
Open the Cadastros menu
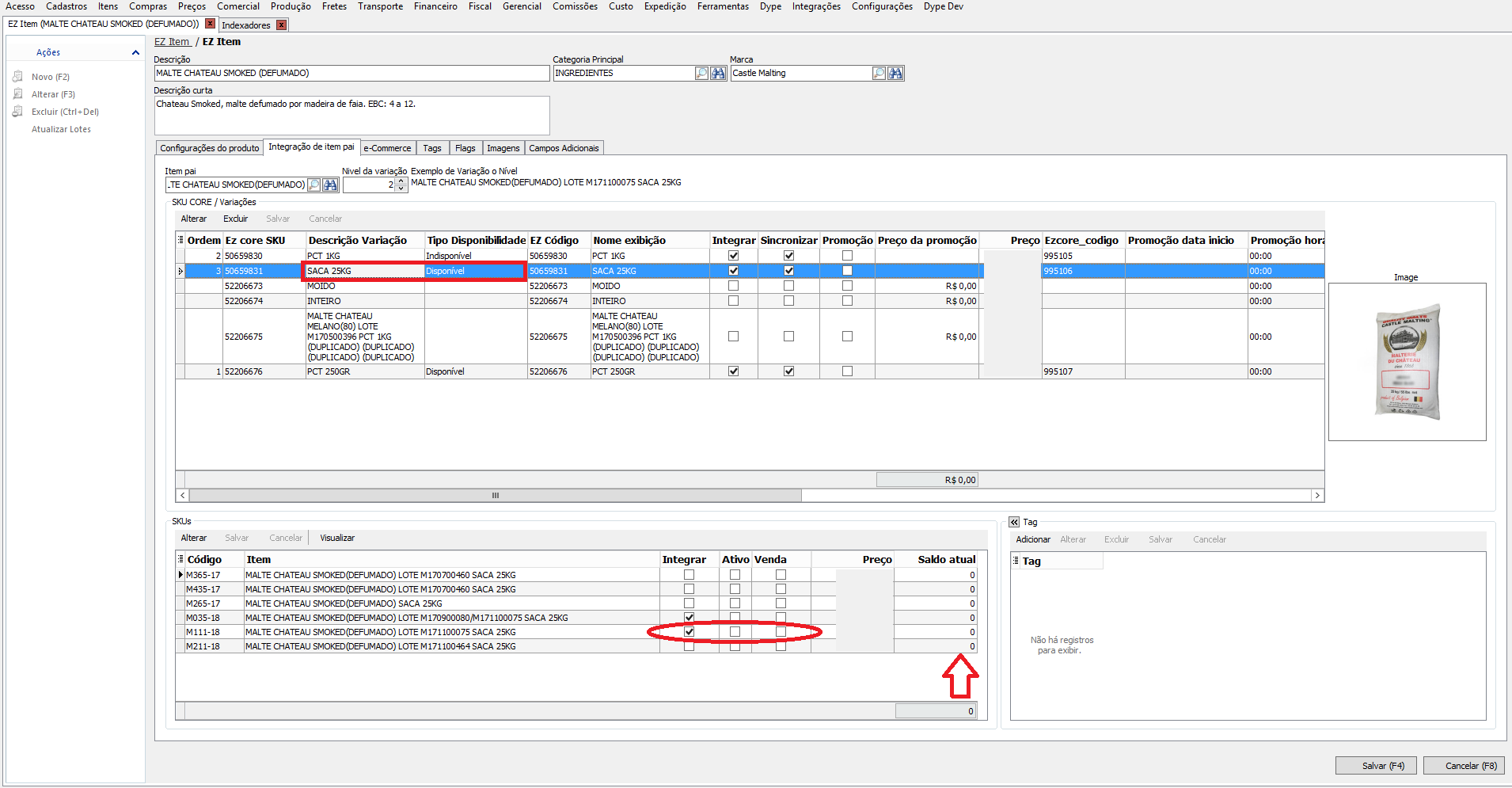point(66,6)
